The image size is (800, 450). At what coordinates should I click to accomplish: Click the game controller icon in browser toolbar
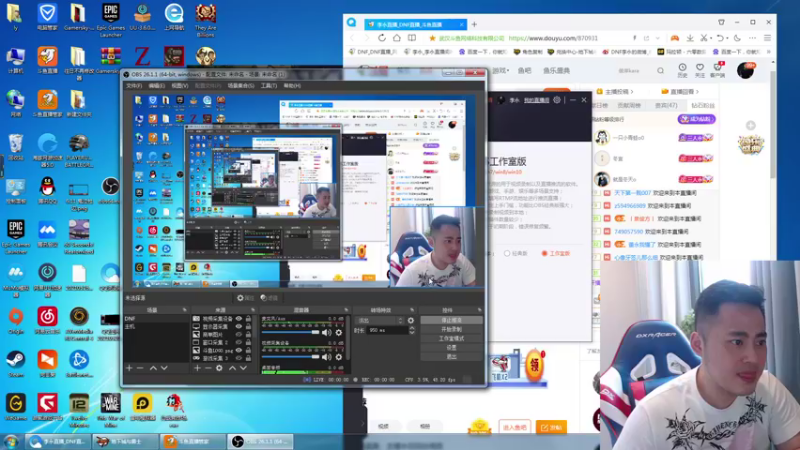674,38
